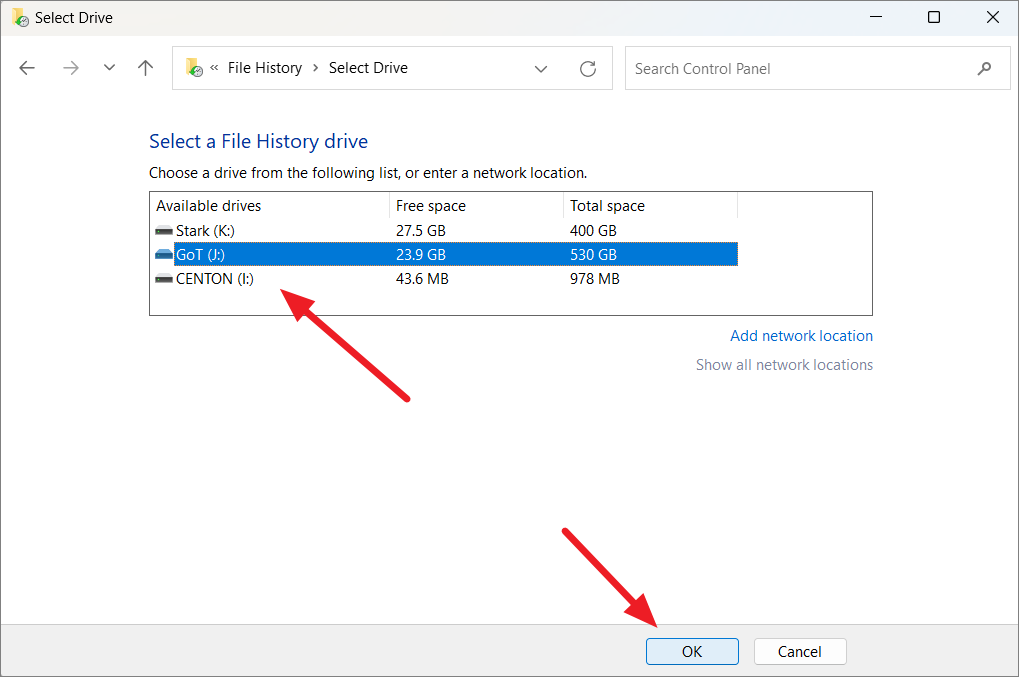
Task: Open the File History breadcrumb item
Action: [265, 67]
